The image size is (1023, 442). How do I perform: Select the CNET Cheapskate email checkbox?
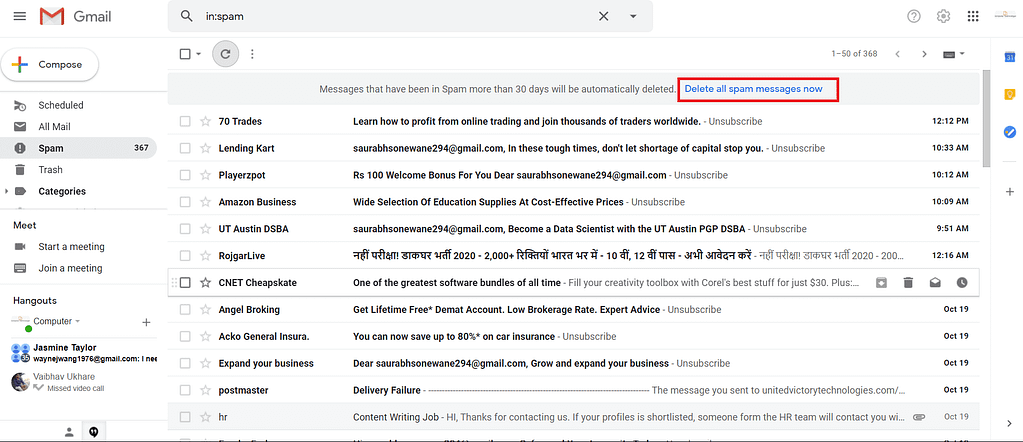point(185,283)
